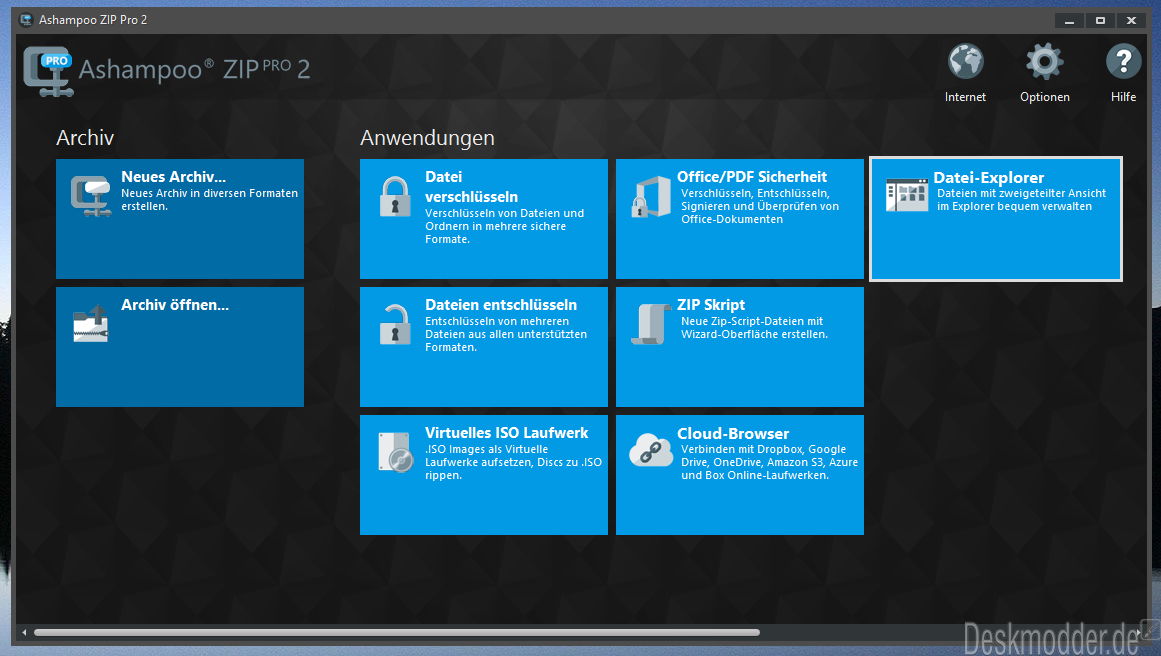The height and width of the screenshot is (656, 1161).
Task: Click the horizontal scrollbar thumb at the bottom
Action: 397,632
